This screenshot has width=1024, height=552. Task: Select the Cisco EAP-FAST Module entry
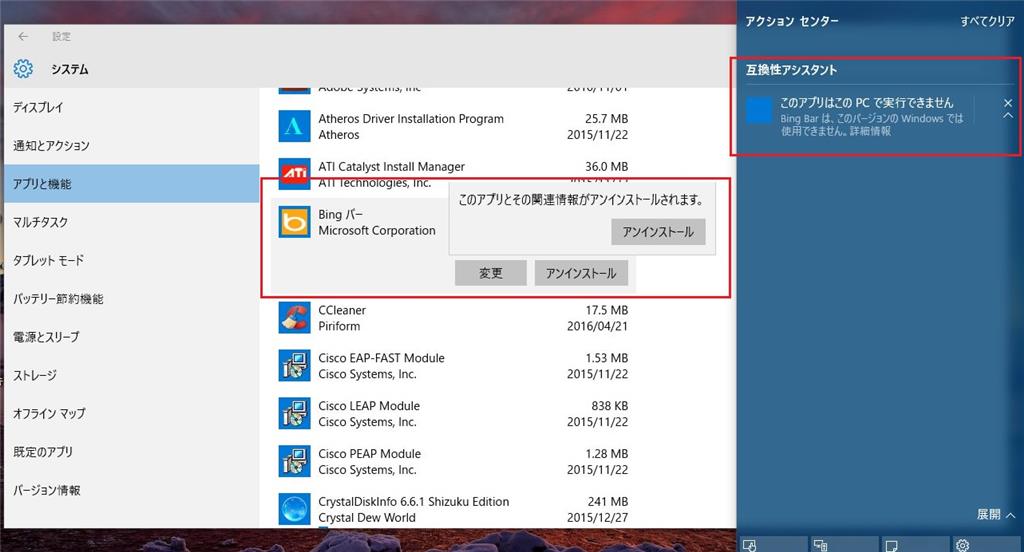click(453, 366)
